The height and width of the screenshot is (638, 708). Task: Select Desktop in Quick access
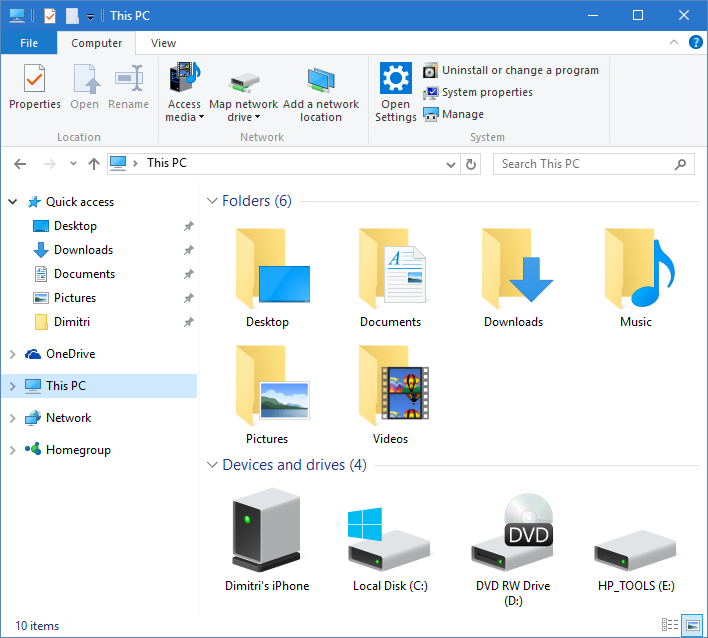click(x=75, y=226)
